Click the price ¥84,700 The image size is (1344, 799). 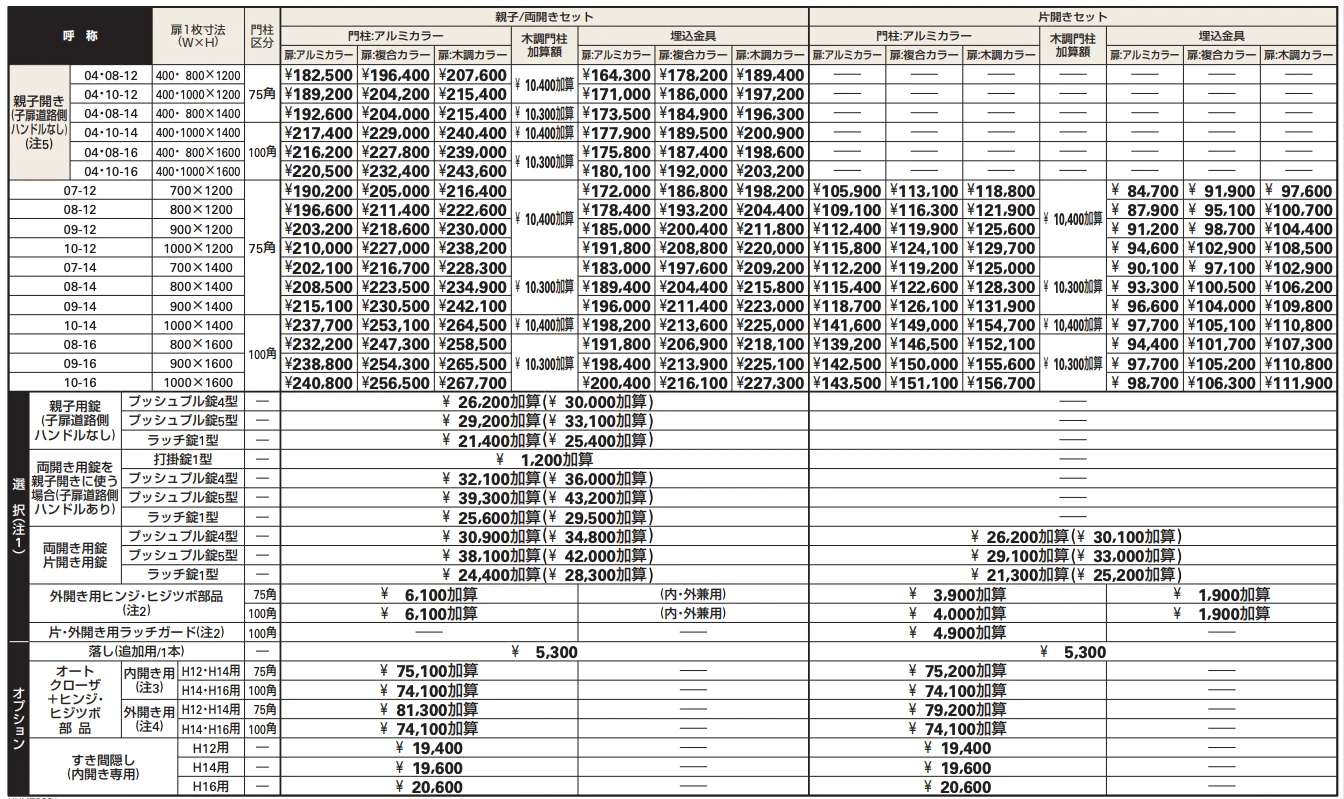pyautogui.click(x=1147, y=191)
